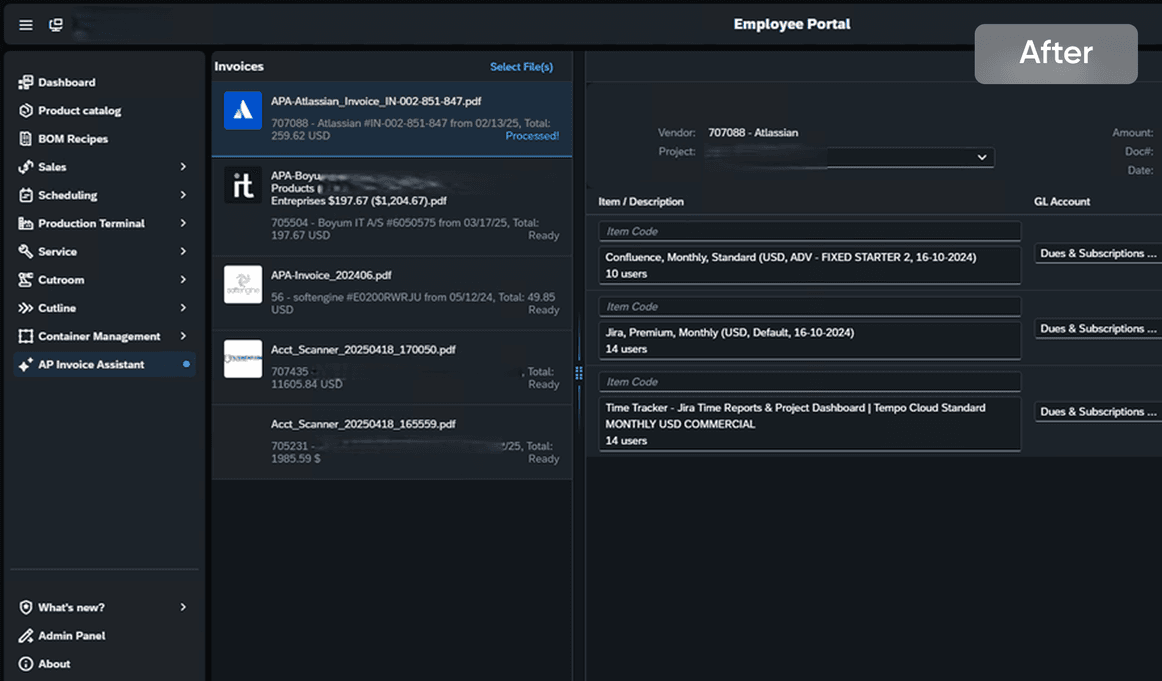
Task: Click the AP Invoice Assistant sparkle icon
Action: 26,365
